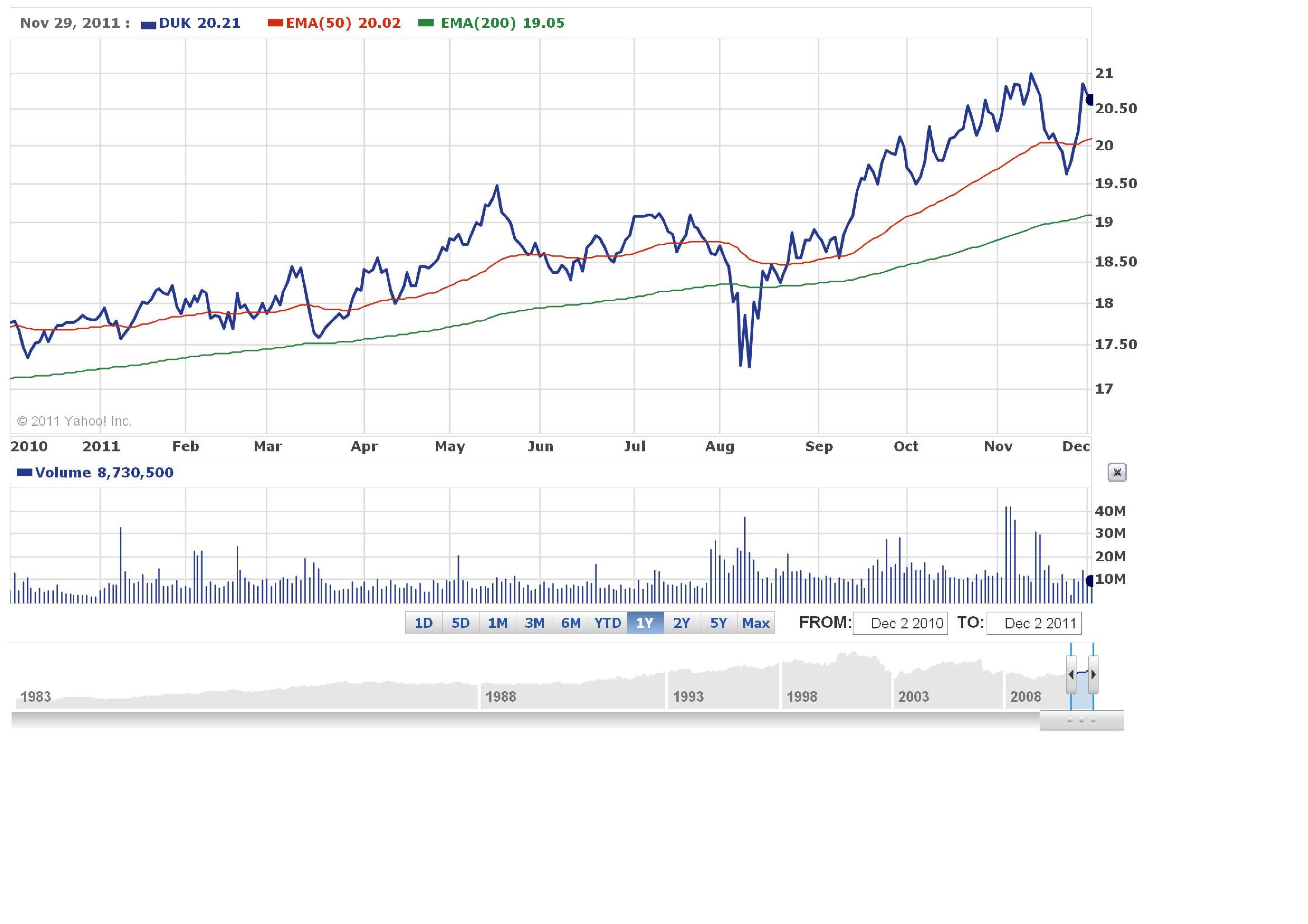The image size is (1308, 924).
Task: Click the 19.50 price axis label
Action: click(1116, 183)
